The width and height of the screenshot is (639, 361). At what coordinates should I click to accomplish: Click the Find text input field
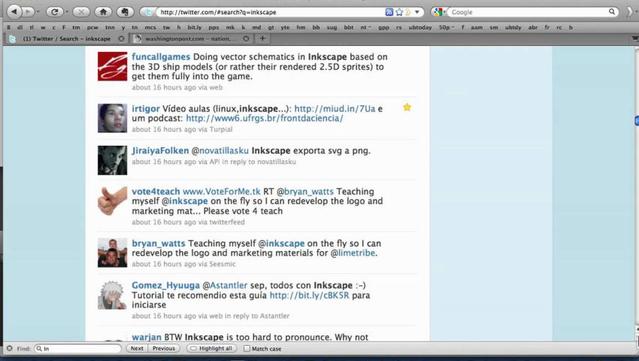[78, 349]
